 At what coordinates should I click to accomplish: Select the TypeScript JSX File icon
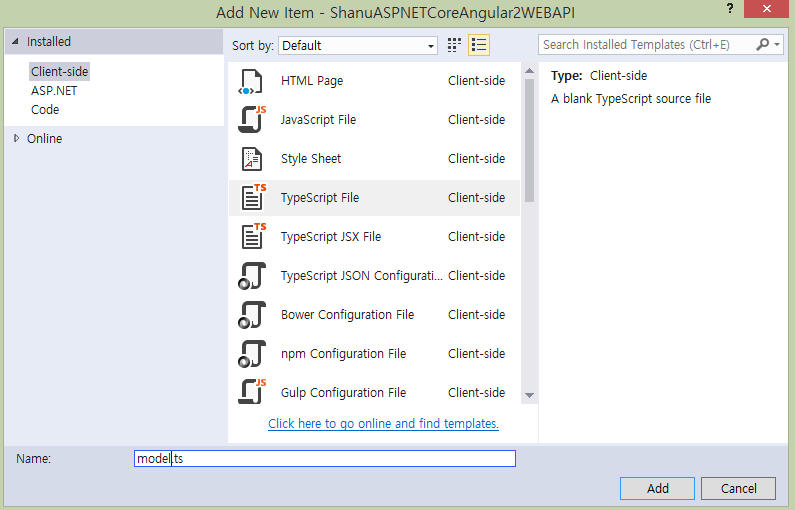251,237
